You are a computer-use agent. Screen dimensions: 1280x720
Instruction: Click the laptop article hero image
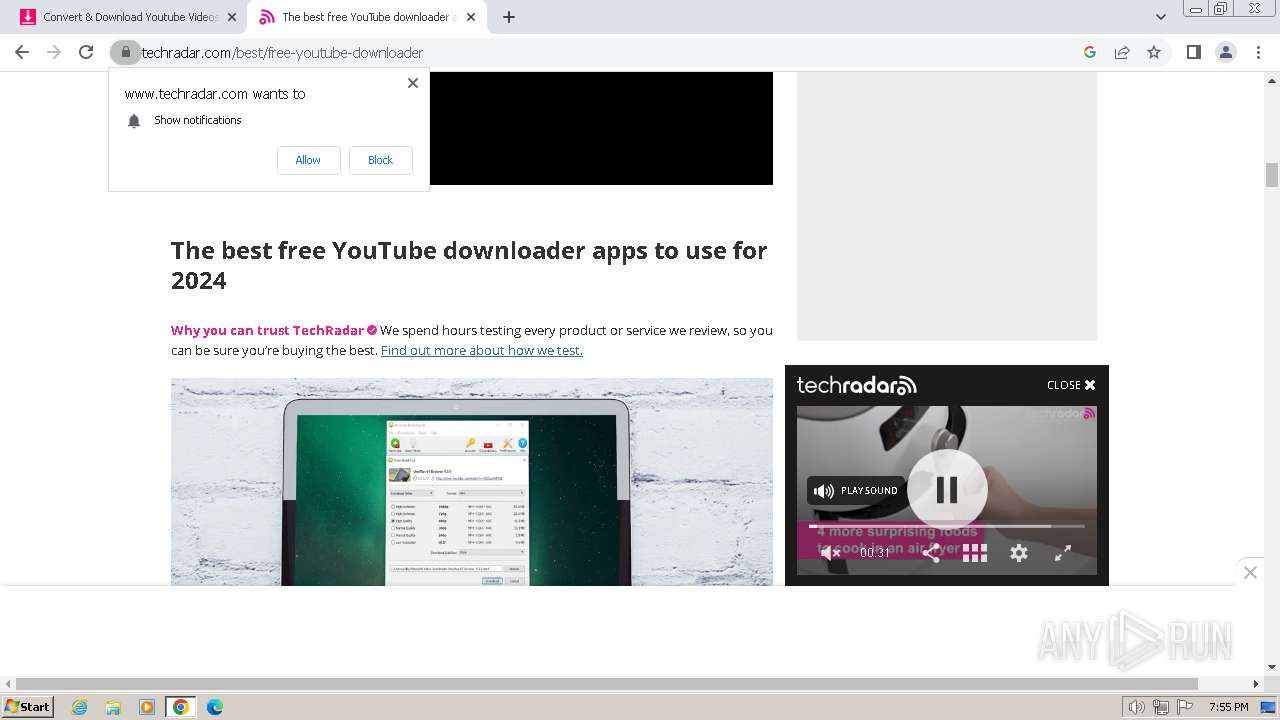pyautogui.click(x=471, y=481)
